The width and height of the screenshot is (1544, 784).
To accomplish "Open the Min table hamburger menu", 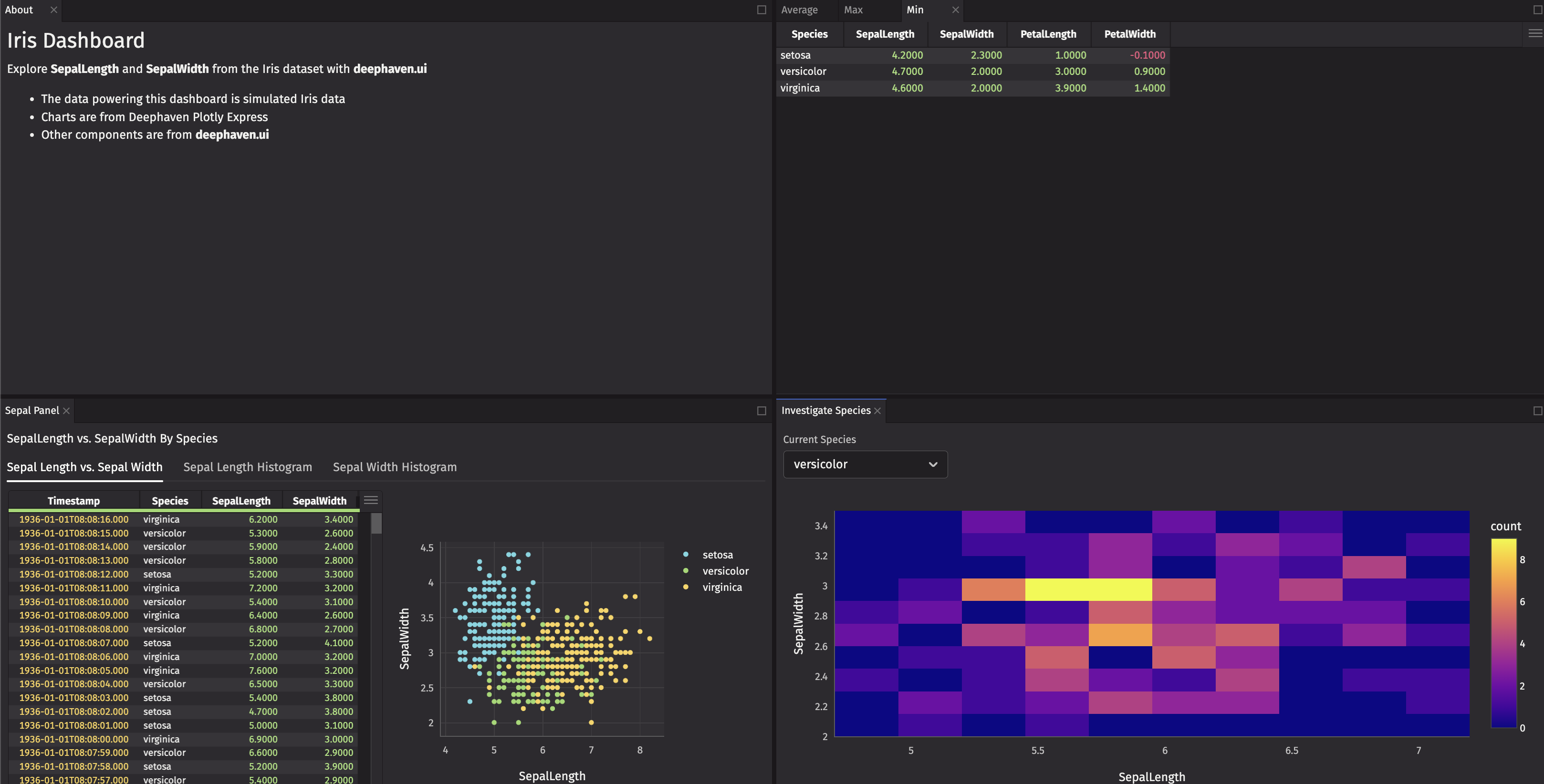I will 1534,33.
